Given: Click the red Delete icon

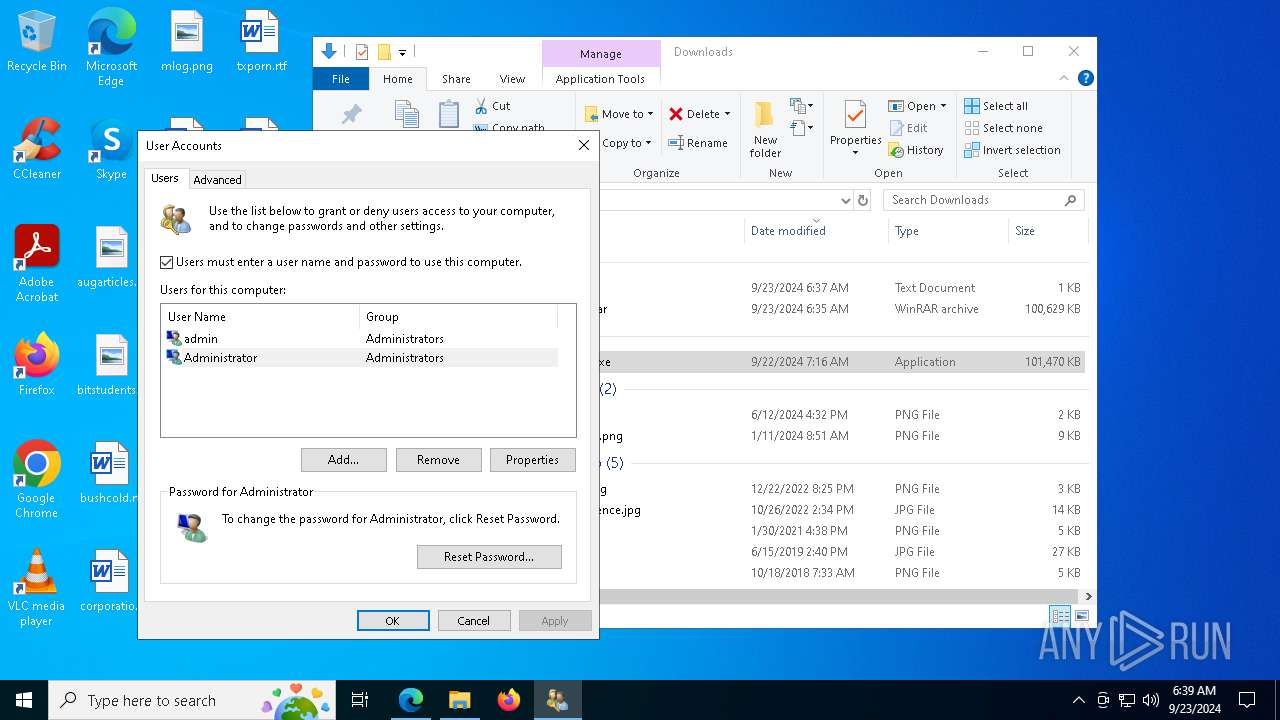Looking at the screenshot, I should [x=676, y=114].
